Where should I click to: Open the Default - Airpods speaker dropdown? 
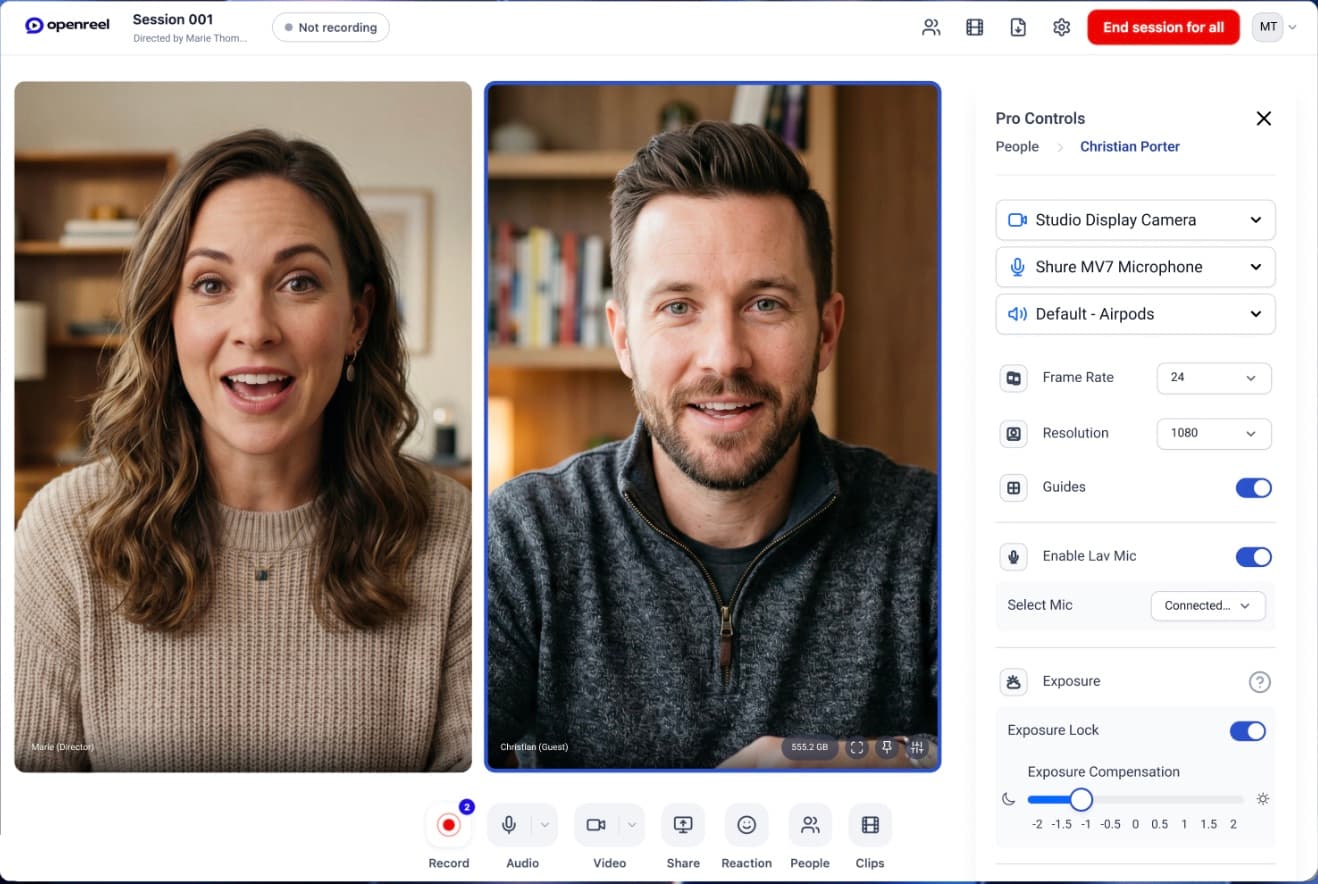coord(1135,314)
